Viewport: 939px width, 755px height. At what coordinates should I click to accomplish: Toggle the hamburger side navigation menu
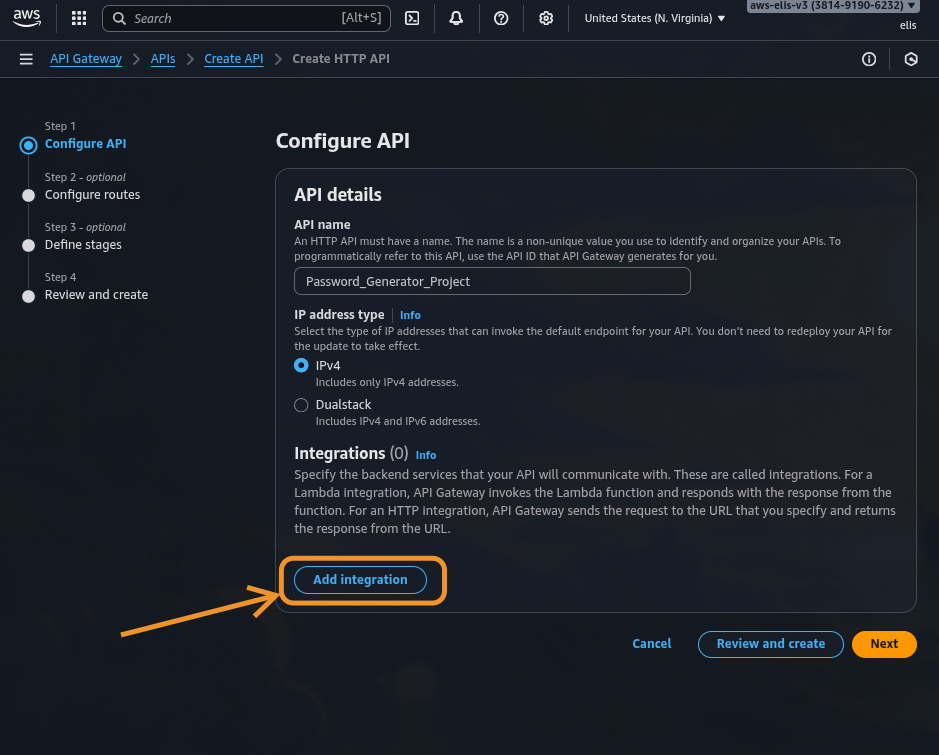tap(26, 59)
